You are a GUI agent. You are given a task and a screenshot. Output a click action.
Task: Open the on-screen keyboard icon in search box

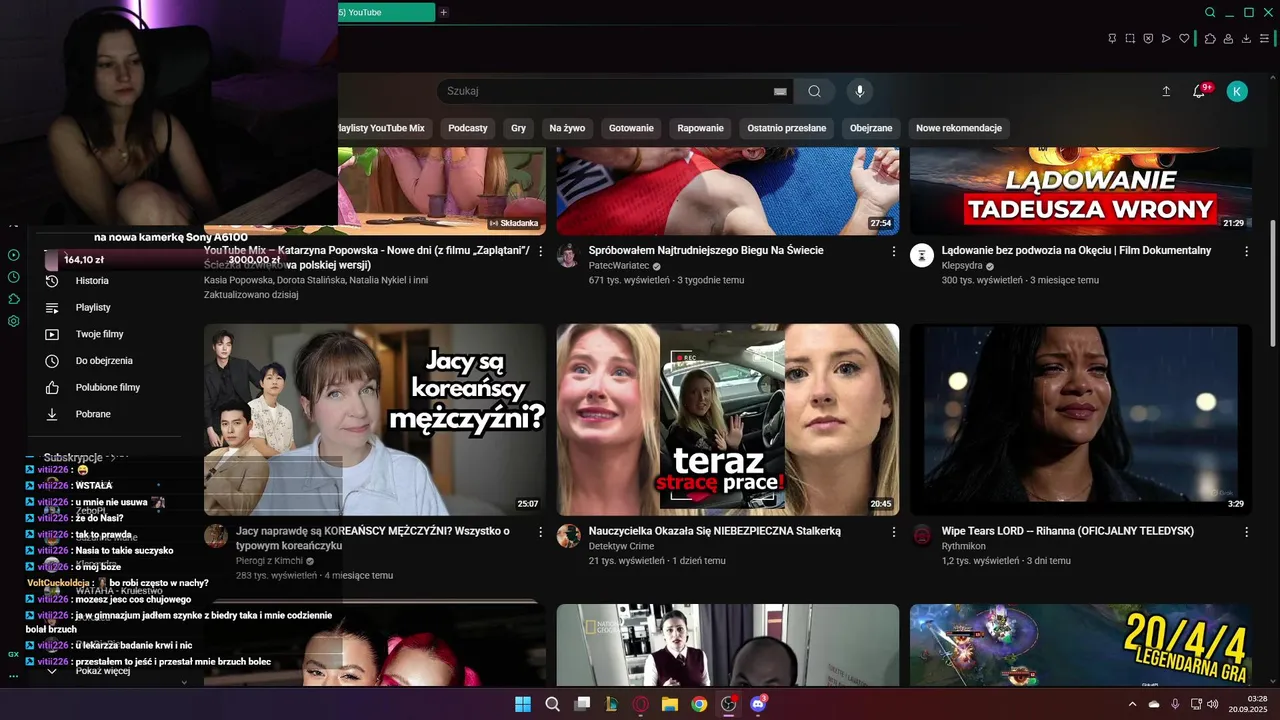[x=780, y=91]
